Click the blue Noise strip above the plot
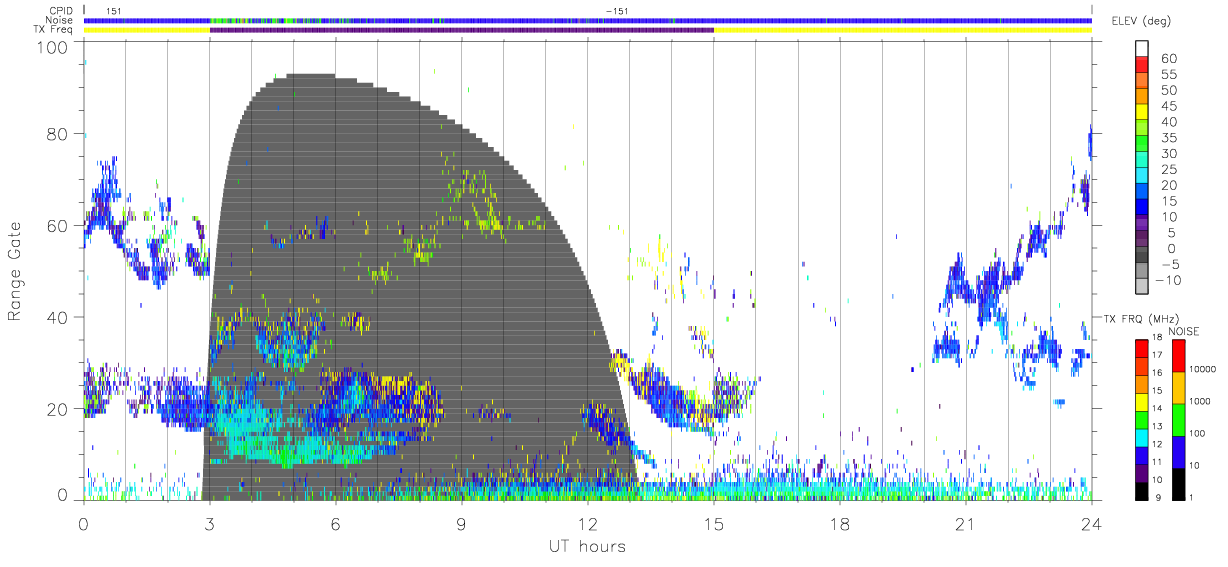Image resolution: width=1228 pixels, height=567 pixels. click(588, 20)
